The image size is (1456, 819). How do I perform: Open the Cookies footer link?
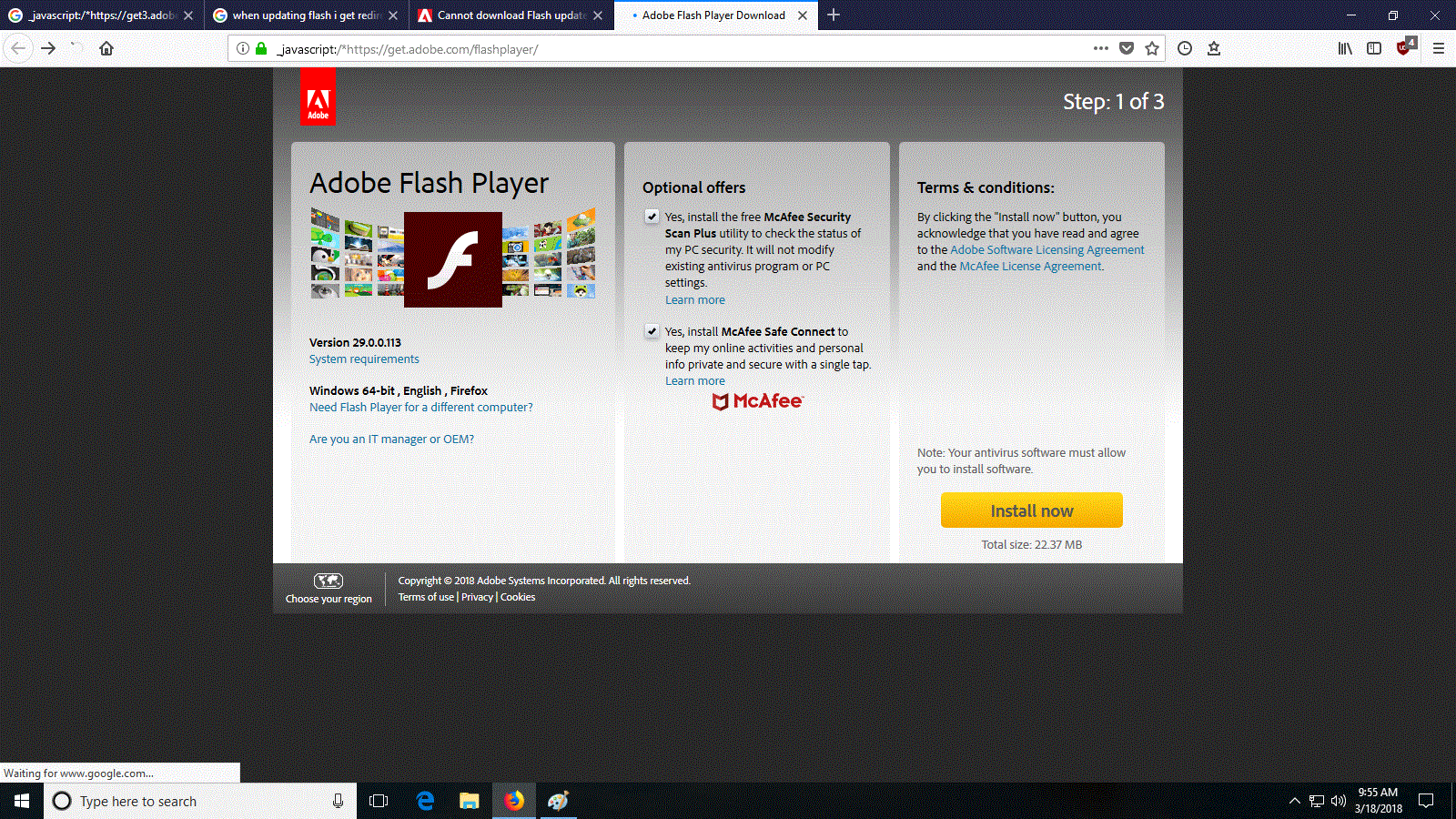click(518, 597)
